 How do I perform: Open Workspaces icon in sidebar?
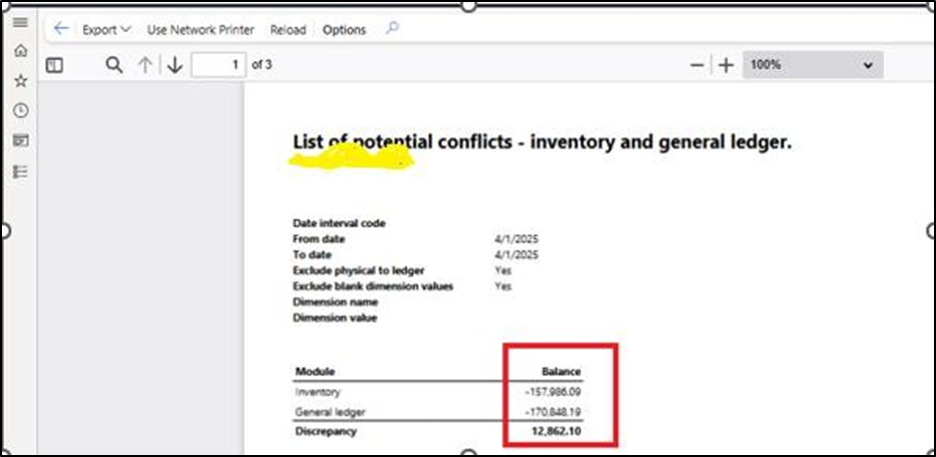click(20, 141)
